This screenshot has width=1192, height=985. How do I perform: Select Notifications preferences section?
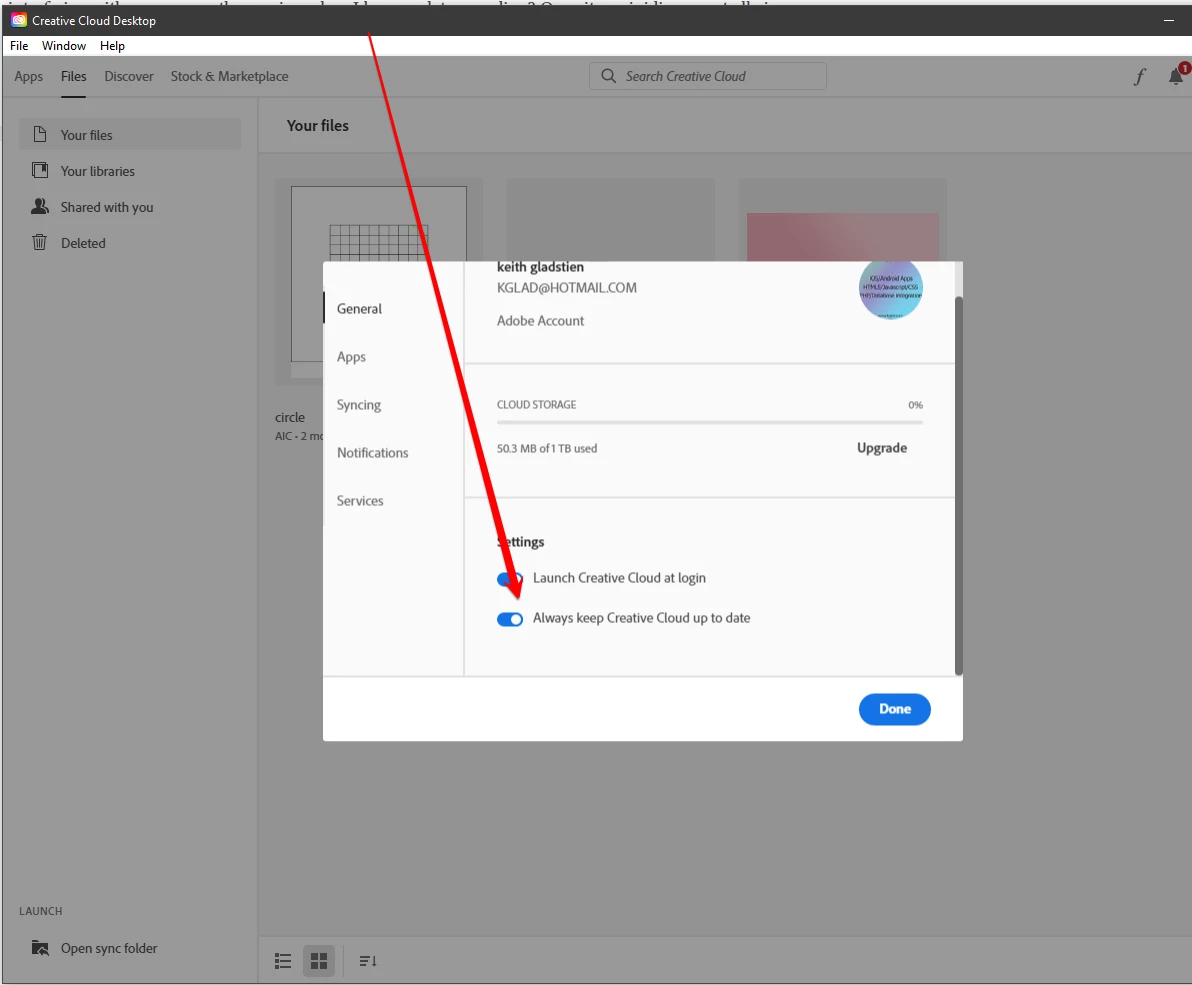(372, 452)
